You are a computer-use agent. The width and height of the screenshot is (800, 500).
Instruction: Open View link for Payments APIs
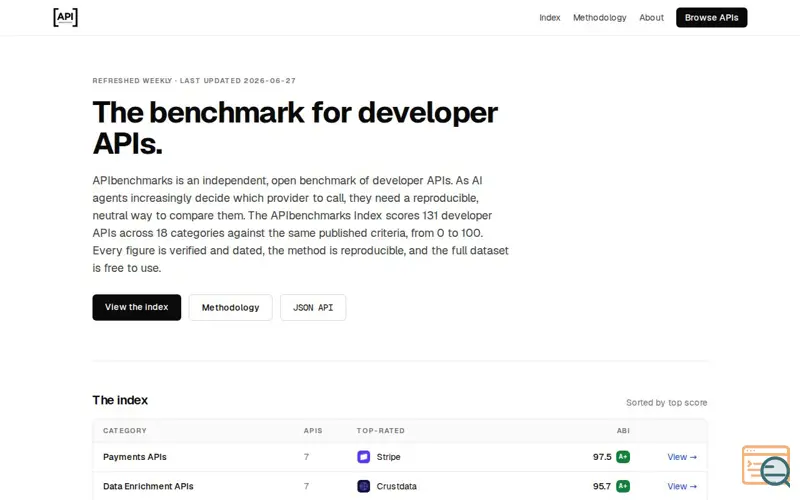click(x=682, y=457)
